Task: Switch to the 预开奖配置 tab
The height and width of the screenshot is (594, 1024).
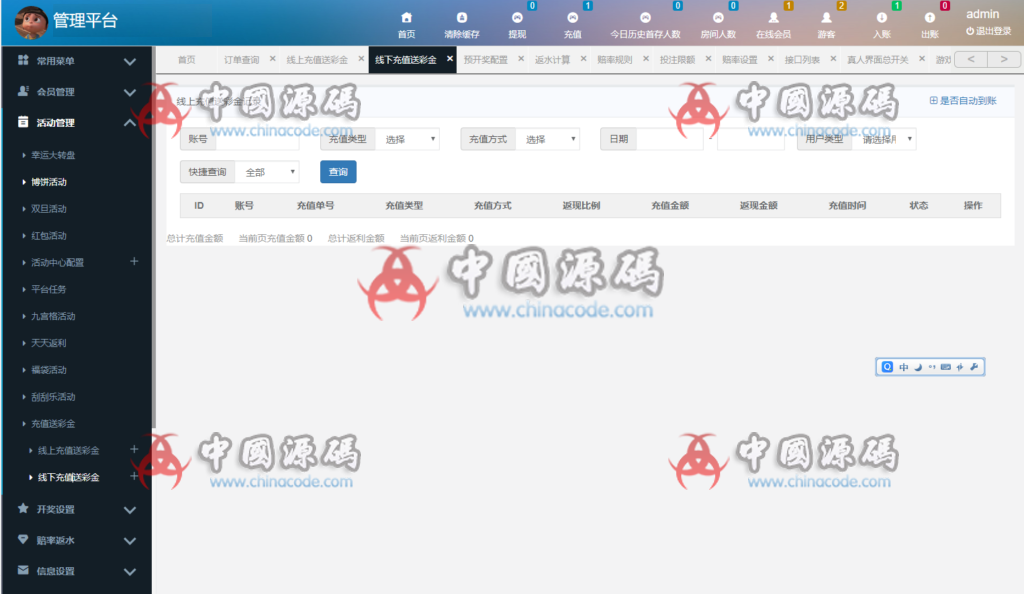Action: click(485, 59)
